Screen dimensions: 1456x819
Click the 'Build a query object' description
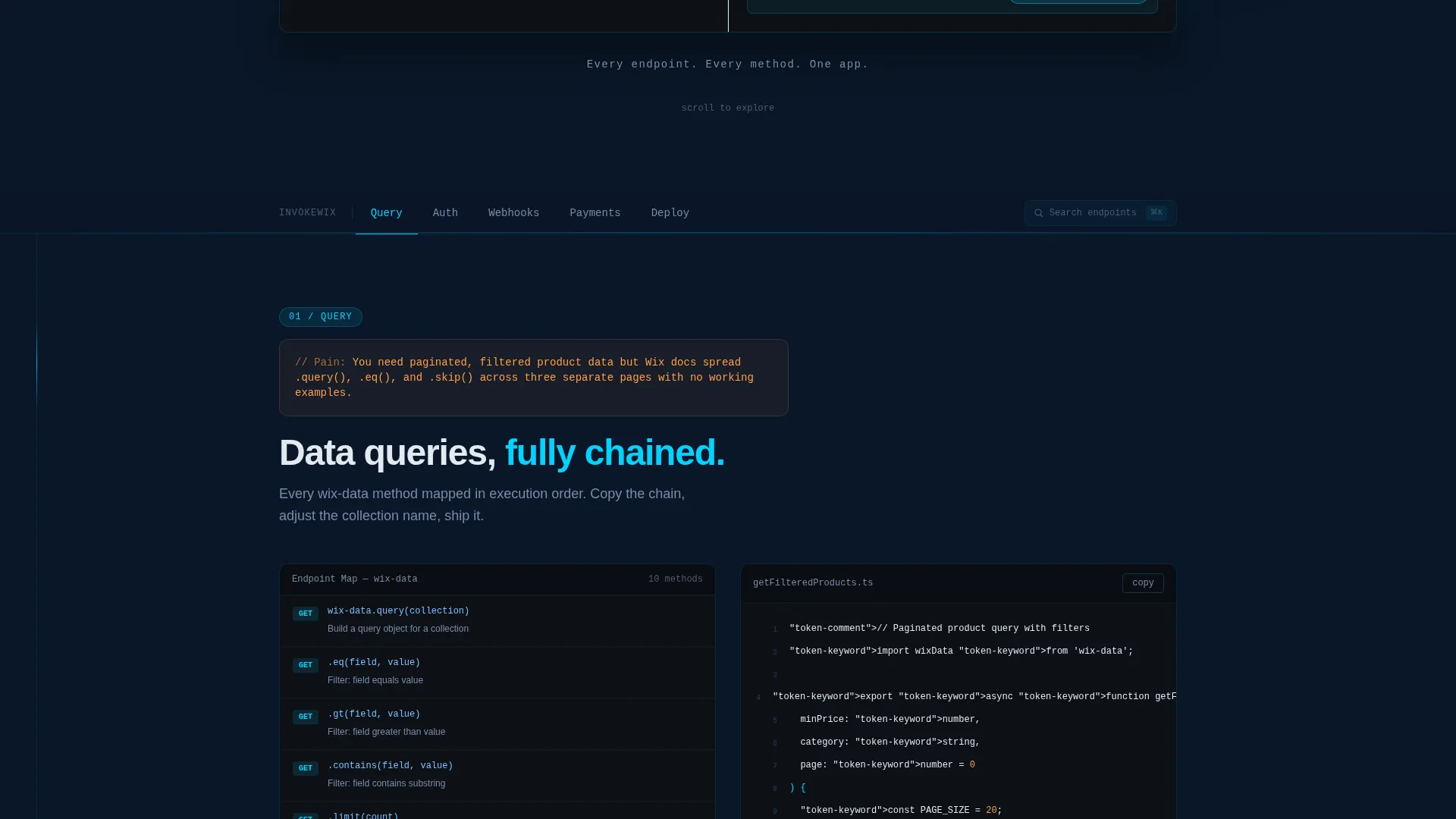click(397, 629)
